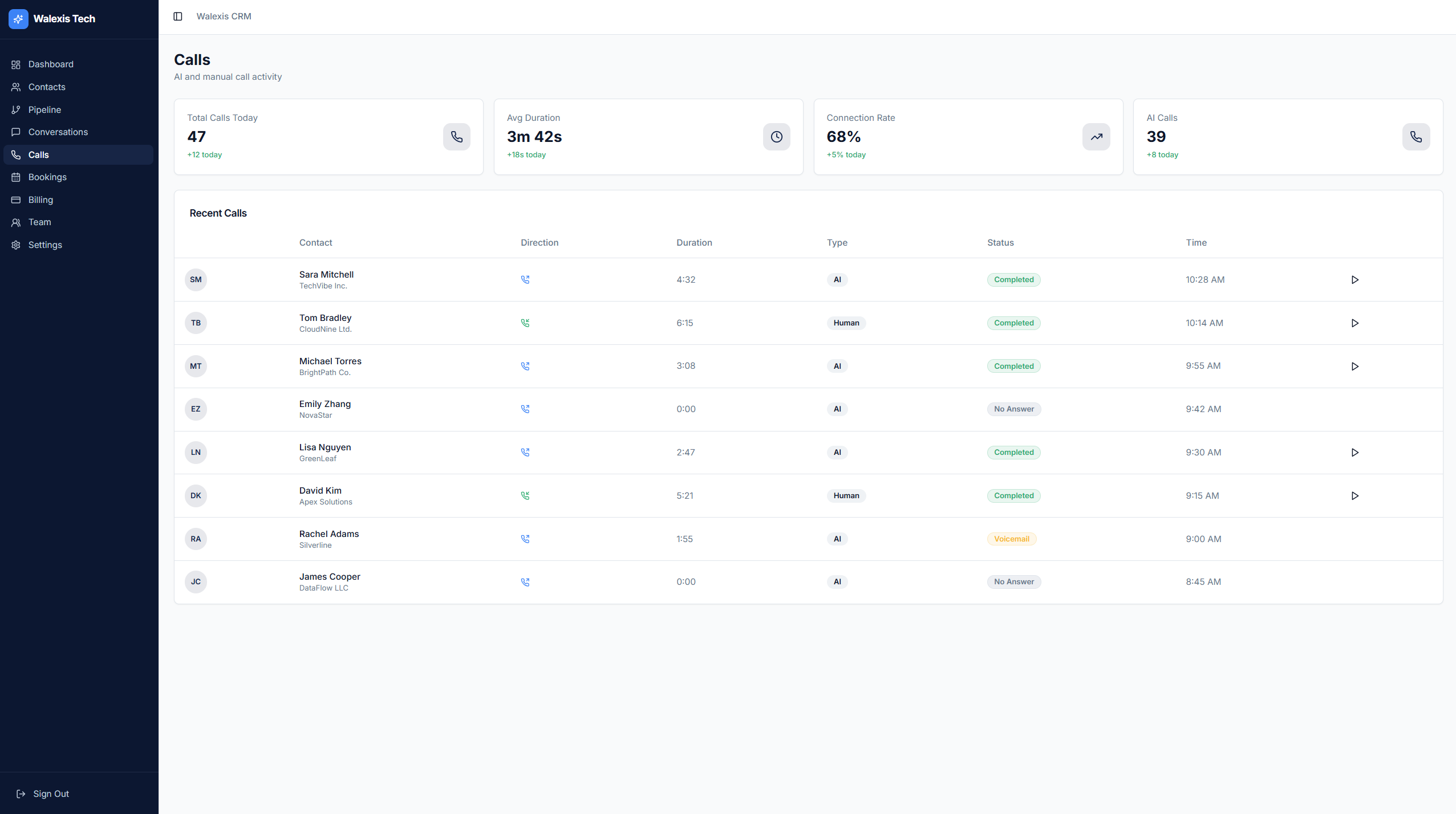Click the phone icon on AI Calls card
Screen dimensions: 1456x814
coord(1416,137)
